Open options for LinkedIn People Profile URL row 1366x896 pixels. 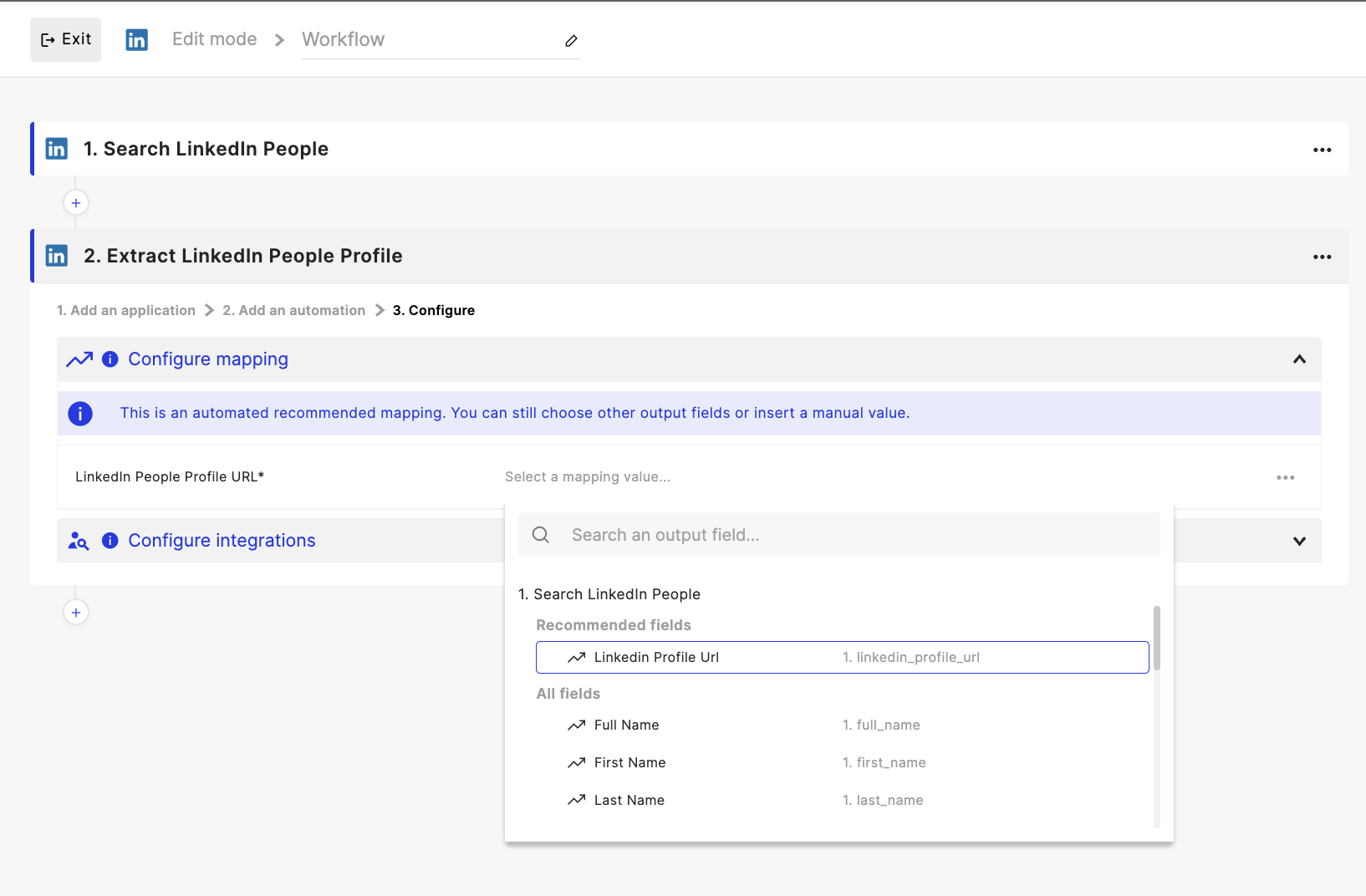tap(1286, 477)
